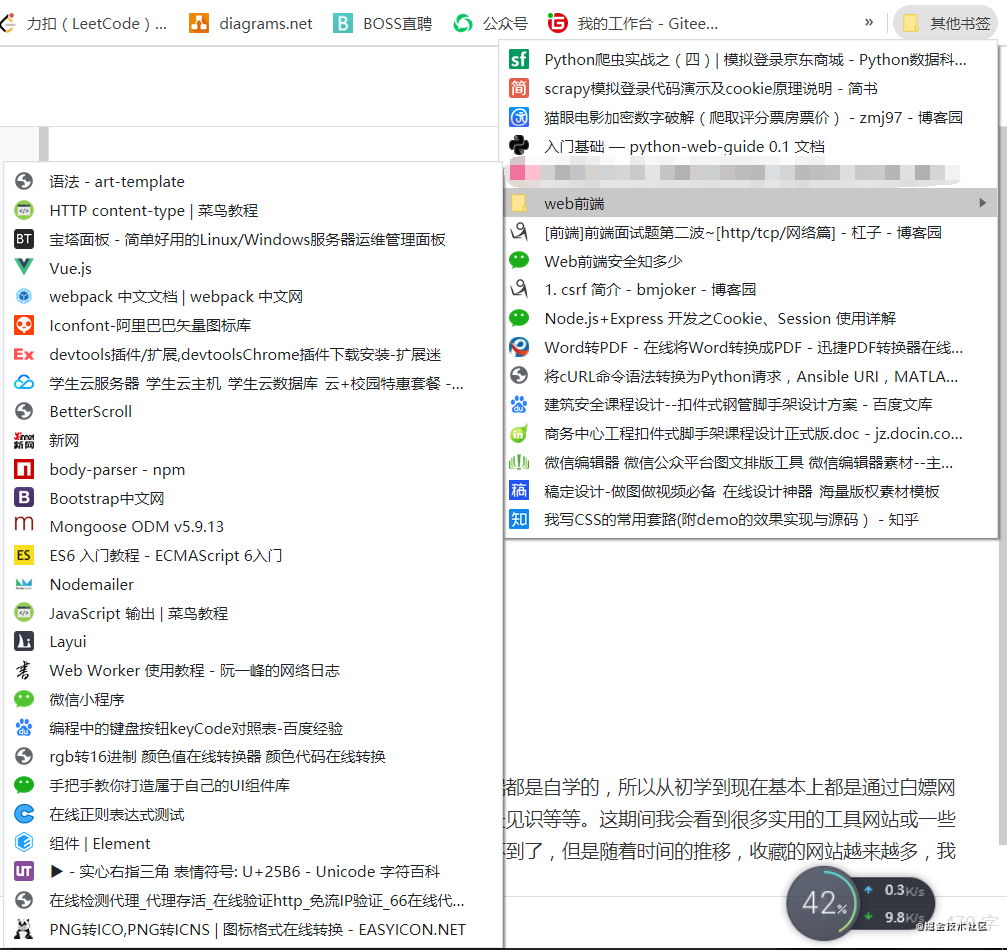
Task: Open the BetterScroll bookmark
Action: click(252, 412)
